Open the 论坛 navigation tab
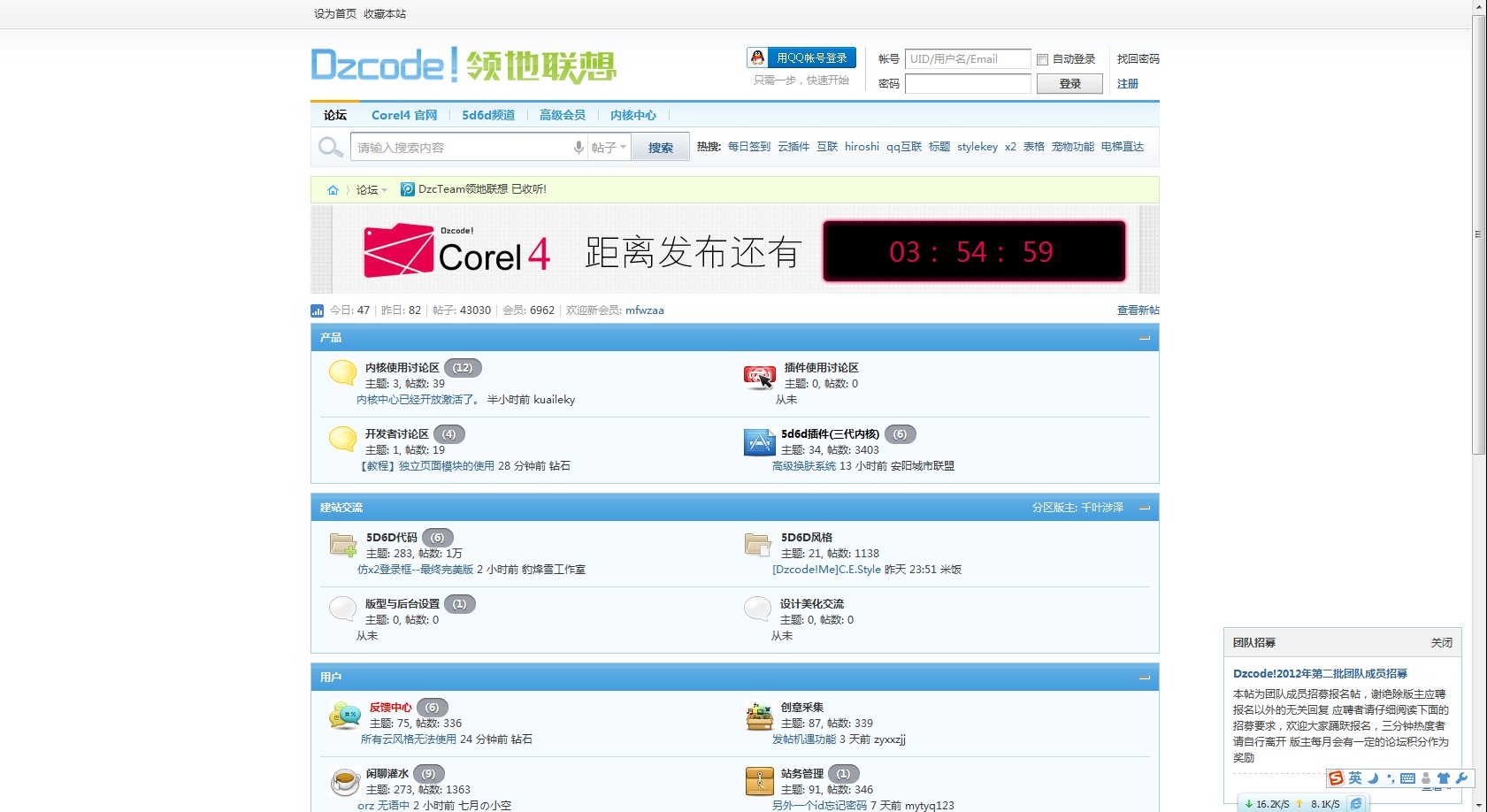The height and width of the screenshot is (812, 1487). (335, 115)
